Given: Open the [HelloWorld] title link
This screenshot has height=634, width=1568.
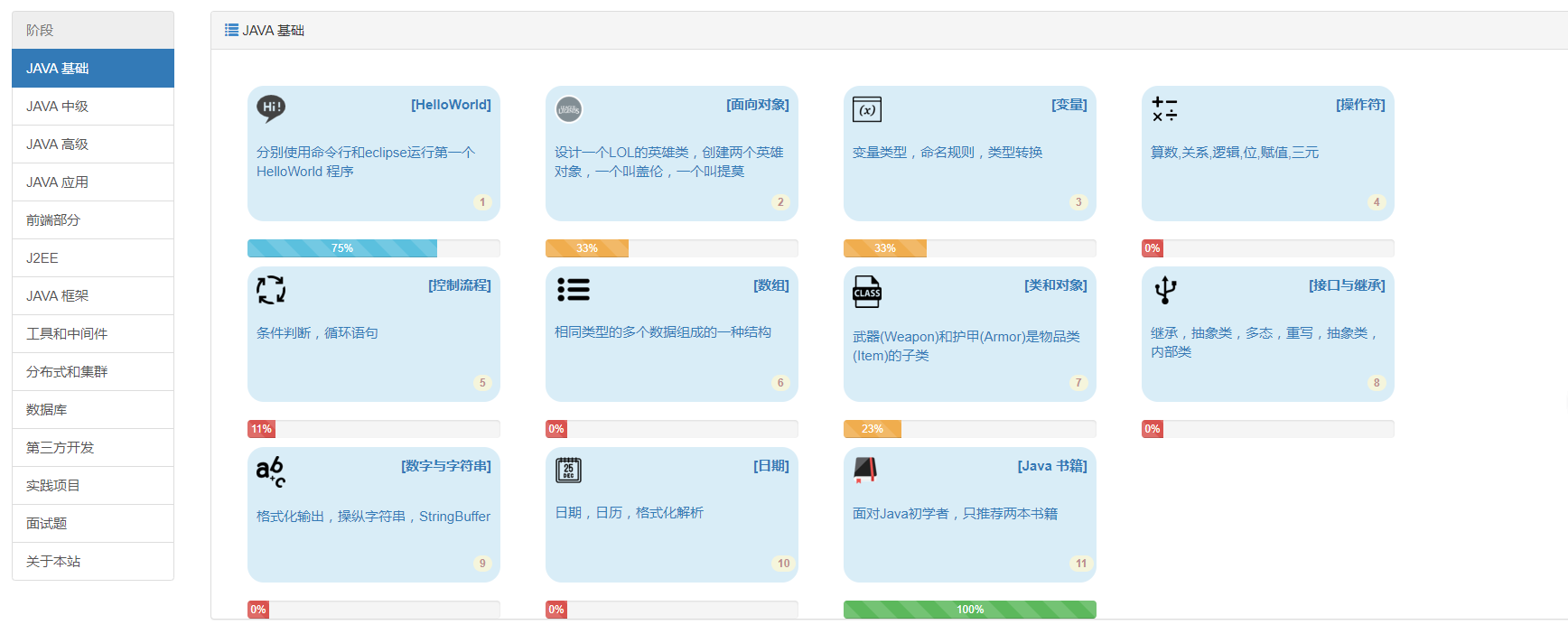Looking at the screenshot, I should 451,105.
